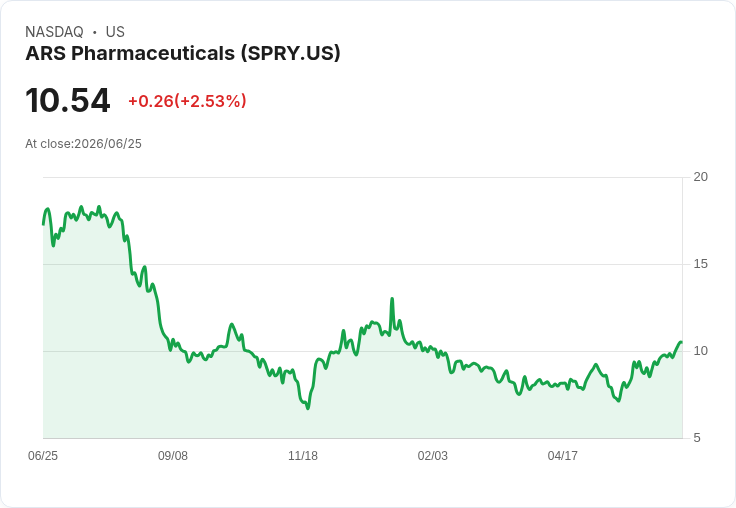The image size is (736, 508).
Task: Click the chart's lowest point near 11/18
Action: point(308,408)
